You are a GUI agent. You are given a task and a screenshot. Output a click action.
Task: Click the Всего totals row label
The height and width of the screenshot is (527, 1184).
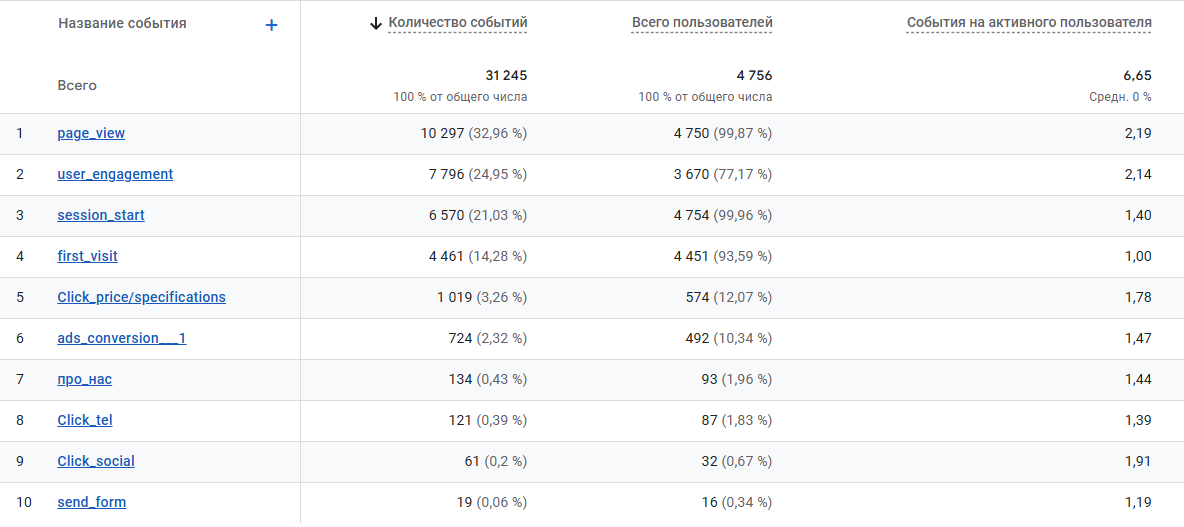coord(77,85)
